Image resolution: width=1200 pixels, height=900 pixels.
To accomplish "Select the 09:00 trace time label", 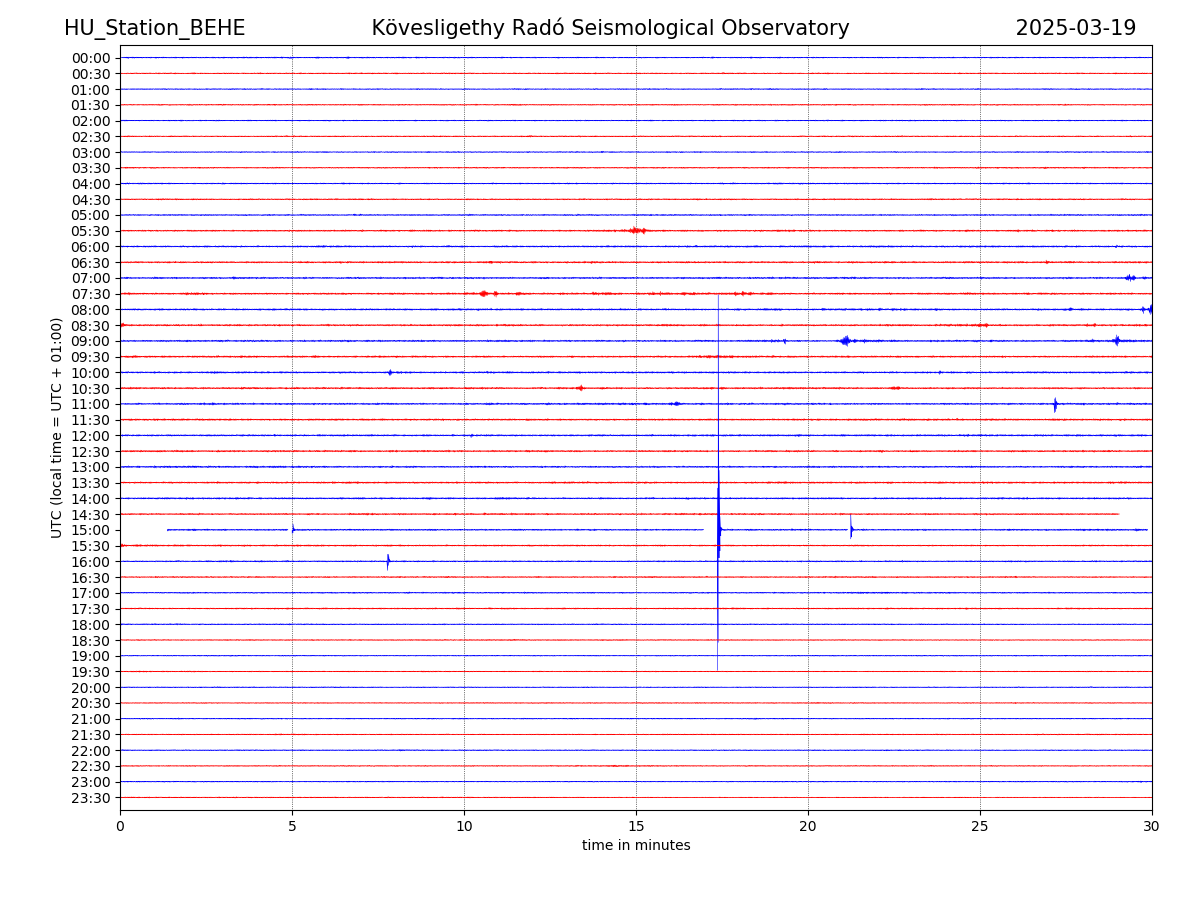I will click(x=91, y=341).
